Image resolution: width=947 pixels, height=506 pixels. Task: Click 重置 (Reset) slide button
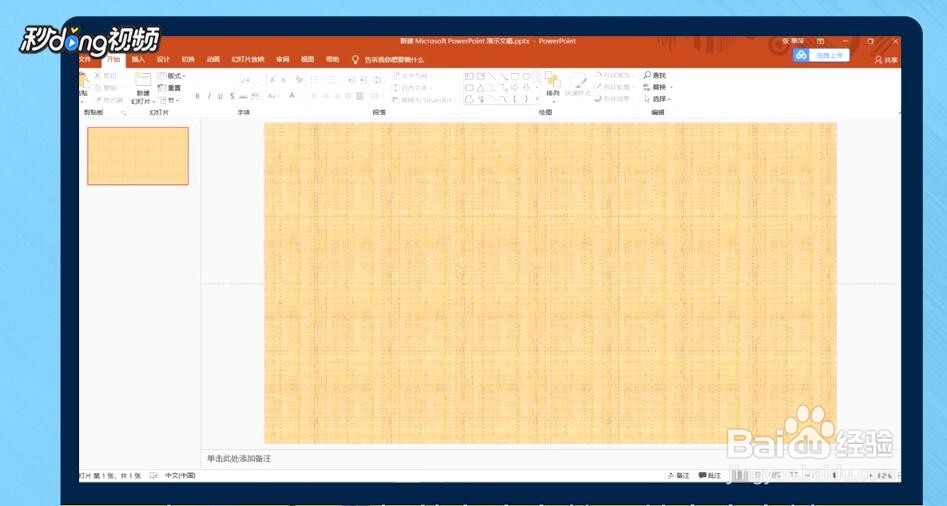click(x=170, y=88)
